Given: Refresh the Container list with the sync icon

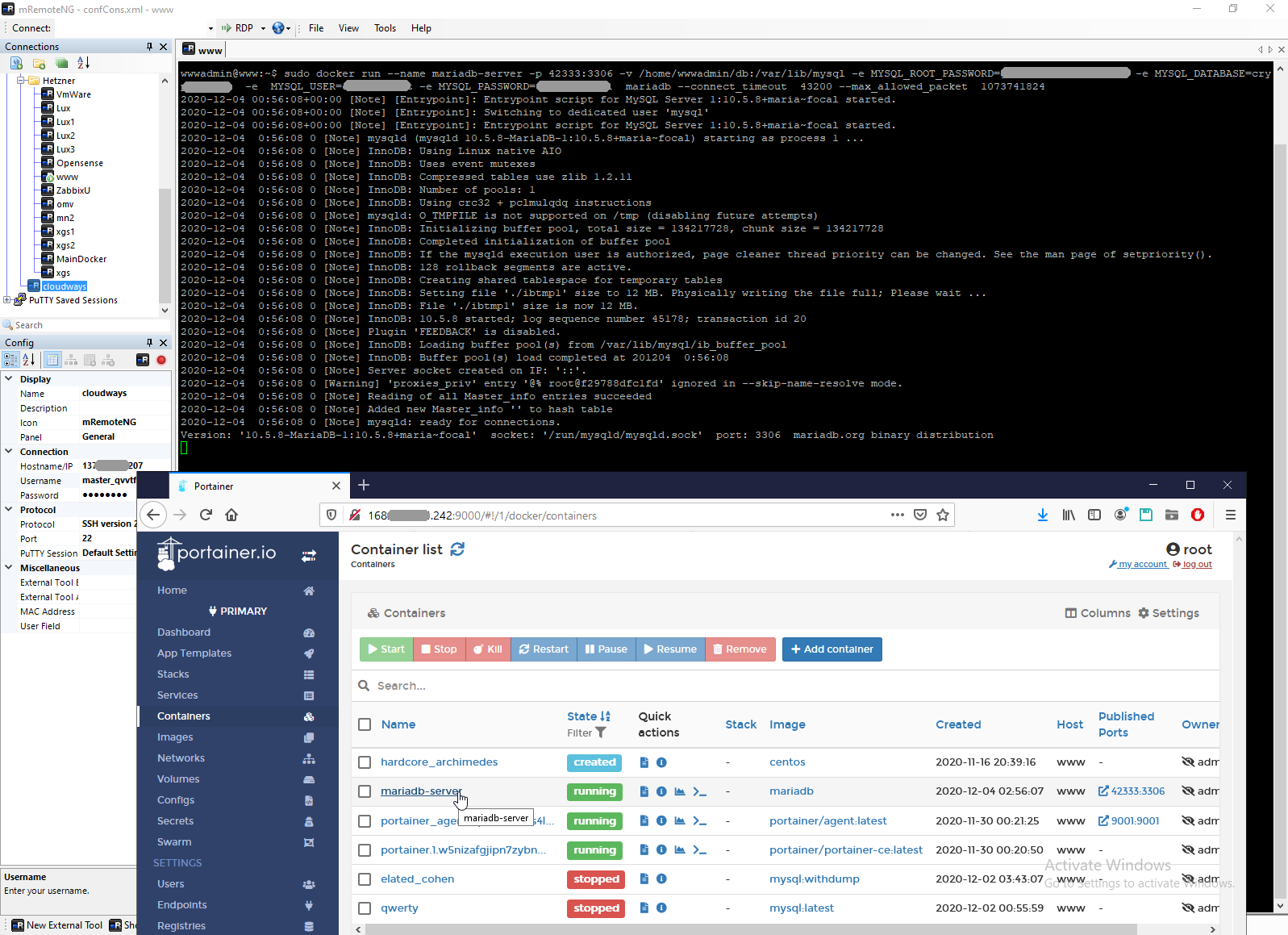Looking at the screenshot, I should click(457, 549).
